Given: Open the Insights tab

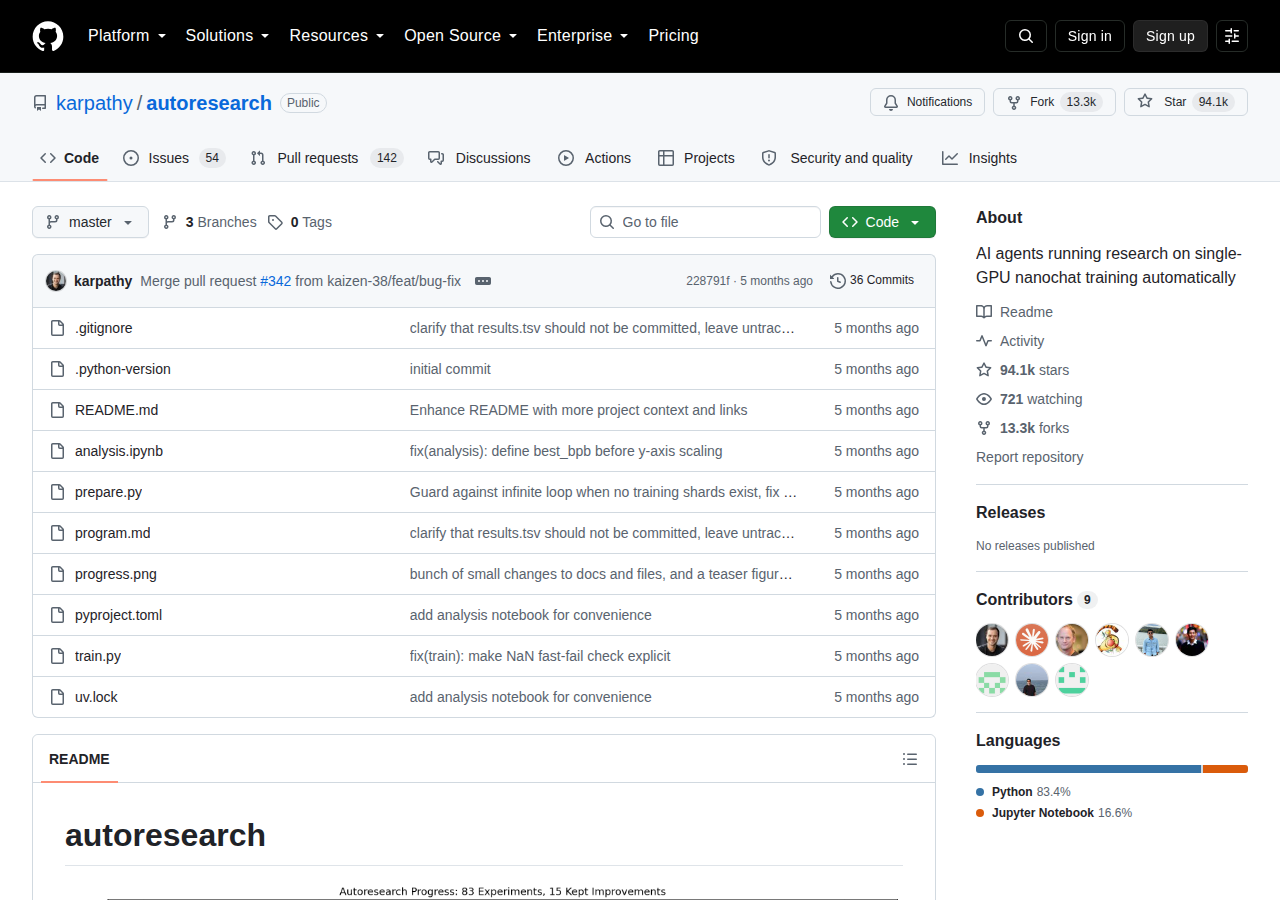Looking at the screenshot, I should point(979,158).
